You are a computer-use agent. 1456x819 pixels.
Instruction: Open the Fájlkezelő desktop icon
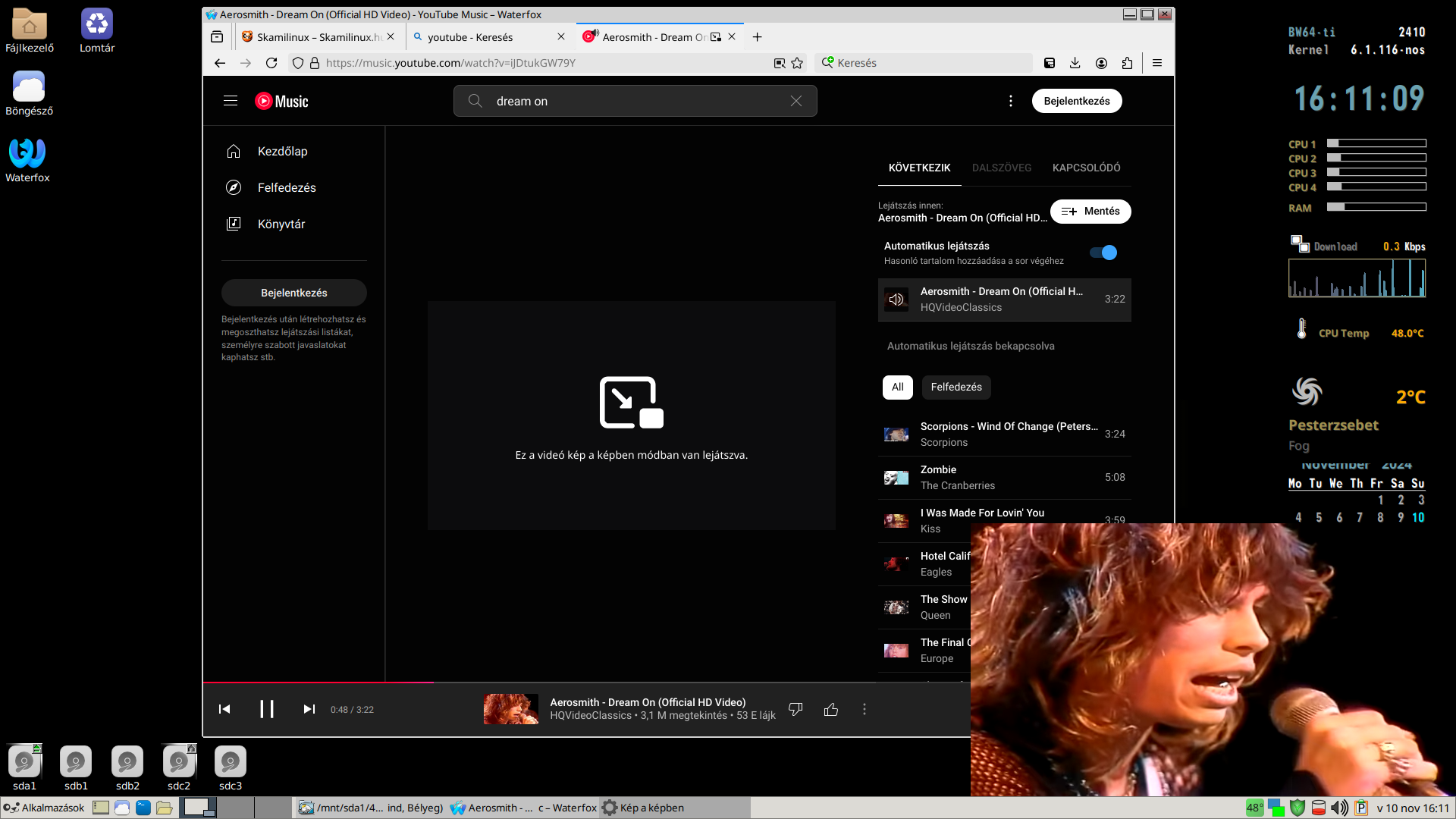[x=30, y=31]
